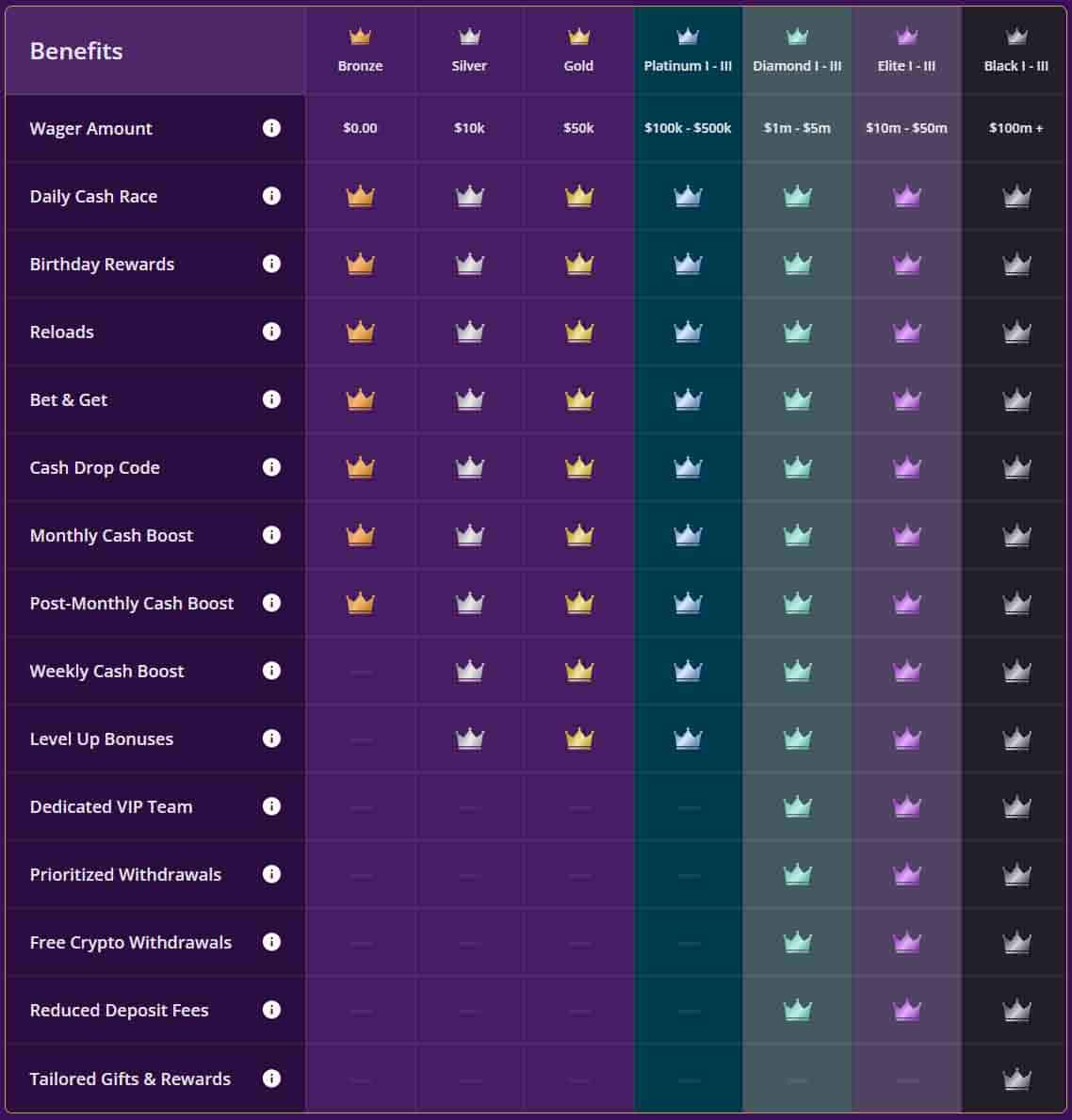Open Cash Drop Code info icon
The image size is (1072, 1120).
(x=271, y=467)
